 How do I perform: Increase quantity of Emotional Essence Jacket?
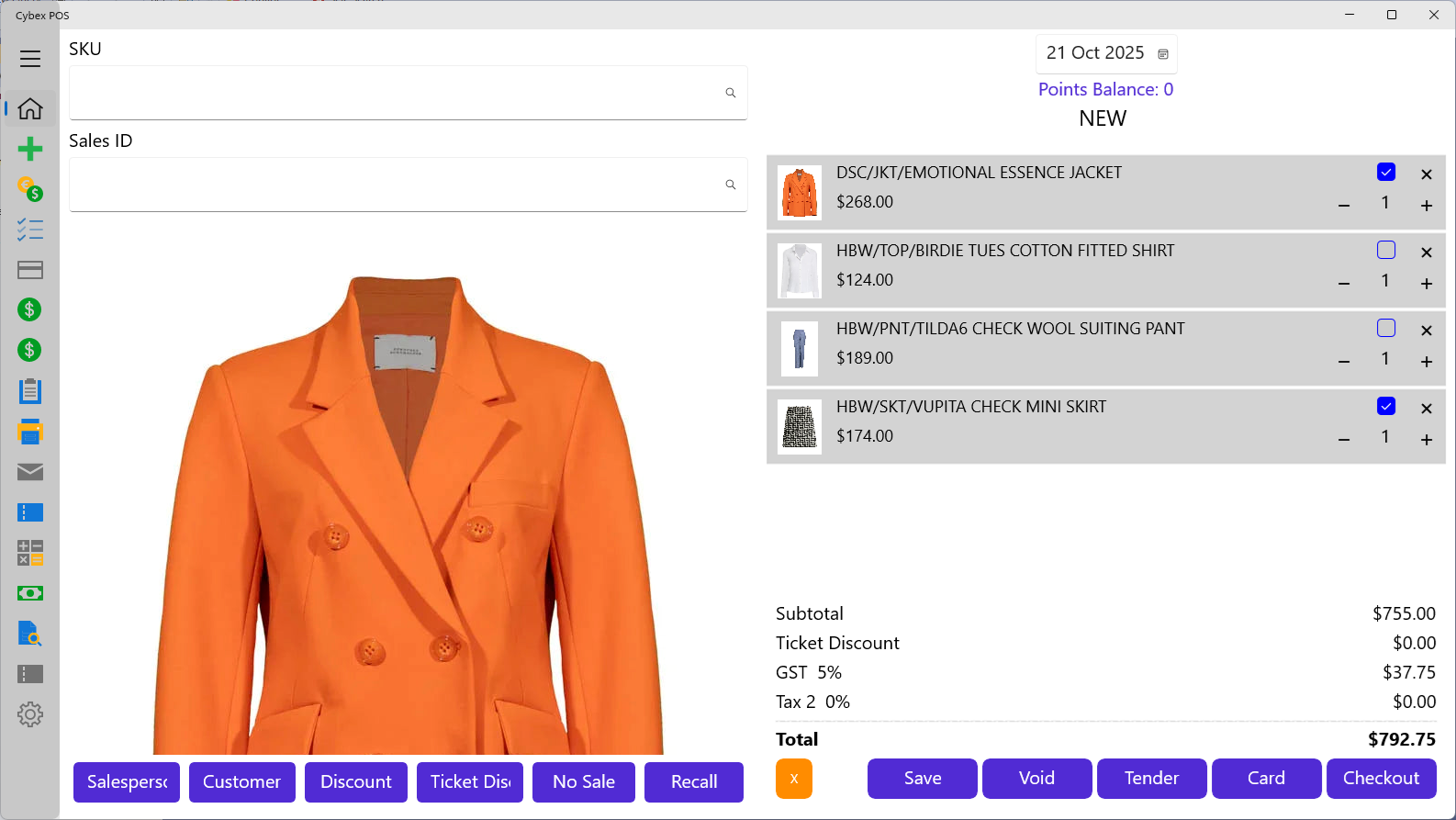pyautogui.click(x=1427, y=206)
